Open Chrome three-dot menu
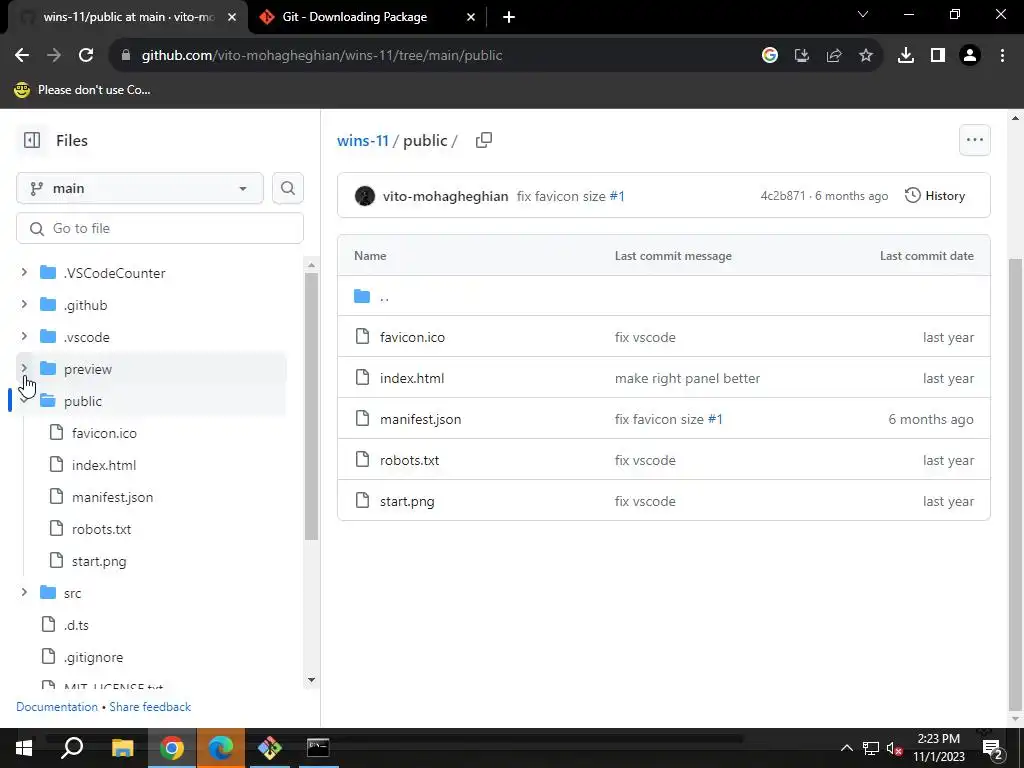 (1002, 56)
